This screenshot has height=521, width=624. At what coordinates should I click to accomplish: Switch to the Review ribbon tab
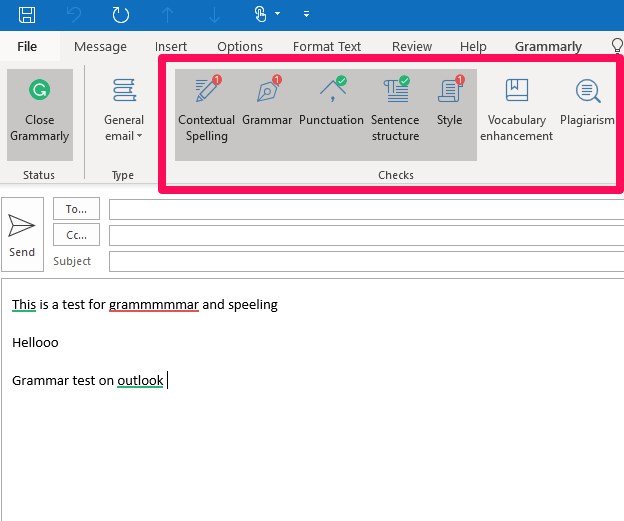412,47
